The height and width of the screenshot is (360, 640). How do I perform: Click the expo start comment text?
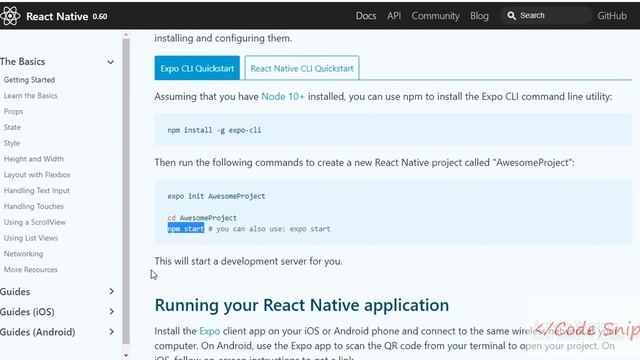coord(269,229)
